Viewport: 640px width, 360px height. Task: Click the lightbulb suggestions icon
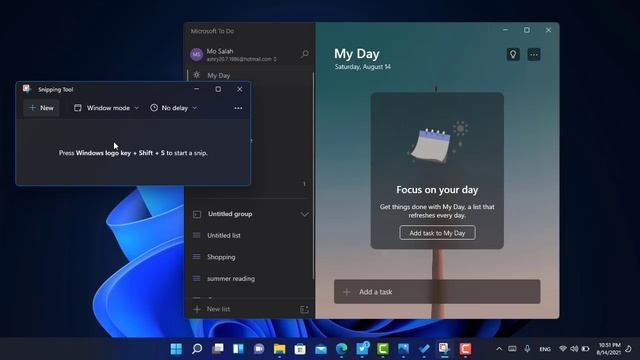point(513,54)
